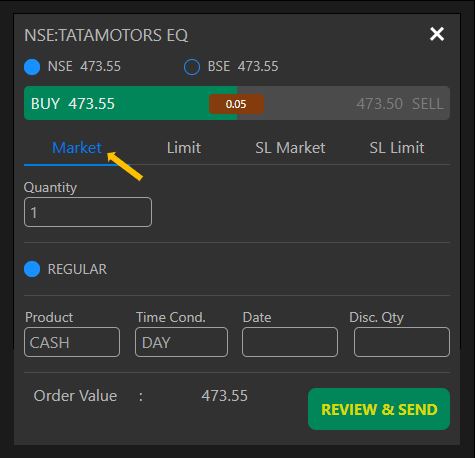Select the BSE exchange radio button
475x458 pixels.
point(192,67)
